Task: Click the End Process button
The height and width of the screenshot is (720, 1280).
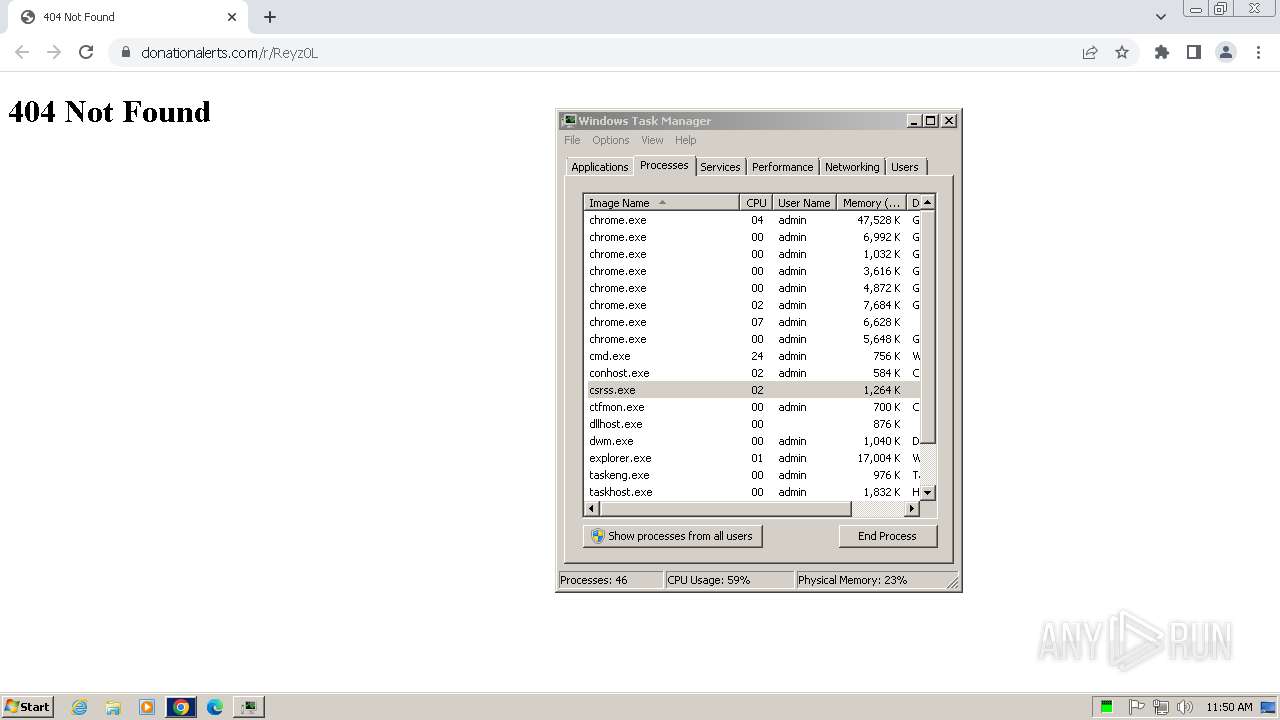Action: 887,536
